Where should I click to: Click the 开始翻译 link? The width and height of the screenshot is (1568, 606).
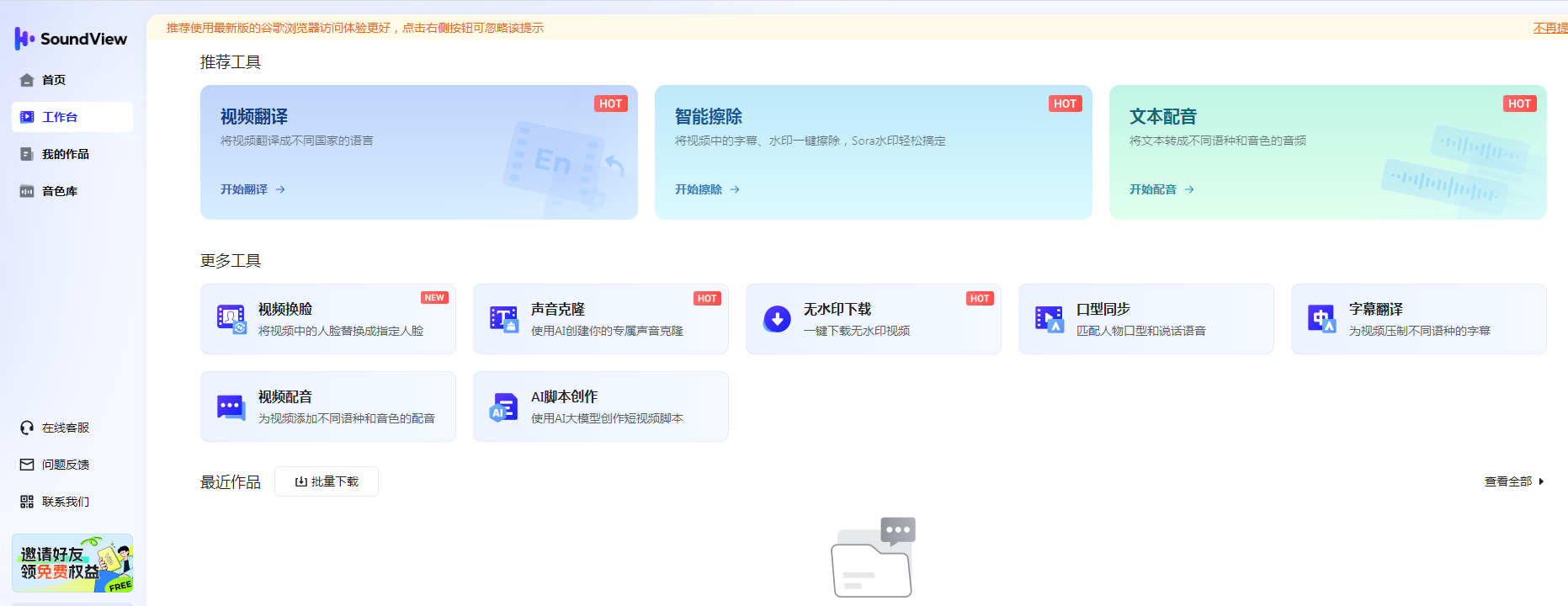253,189
